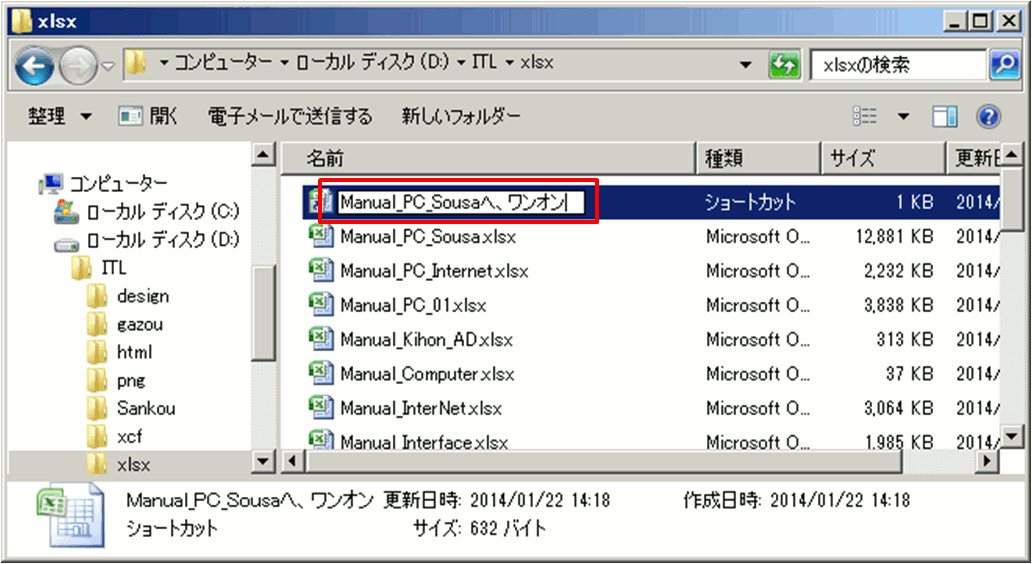Click the change view icon
The height and width of the screenshot is (564, 1032).
[865, 117]
